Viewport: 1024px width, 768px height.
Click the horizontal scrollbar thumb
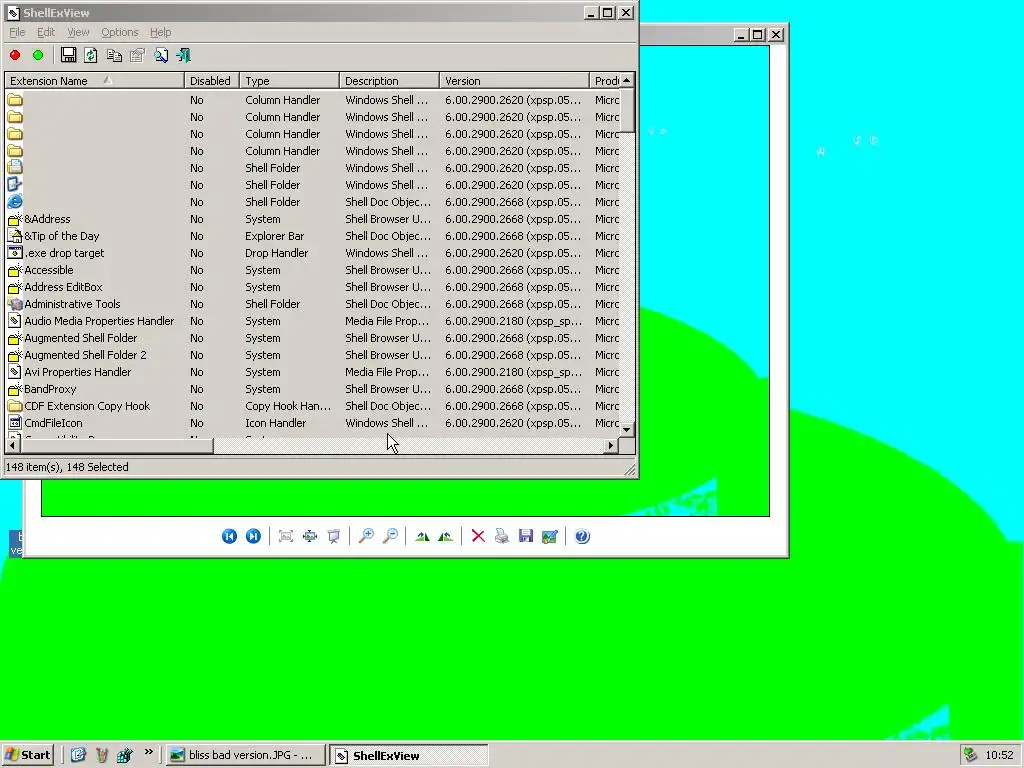[x=117, y=446]
